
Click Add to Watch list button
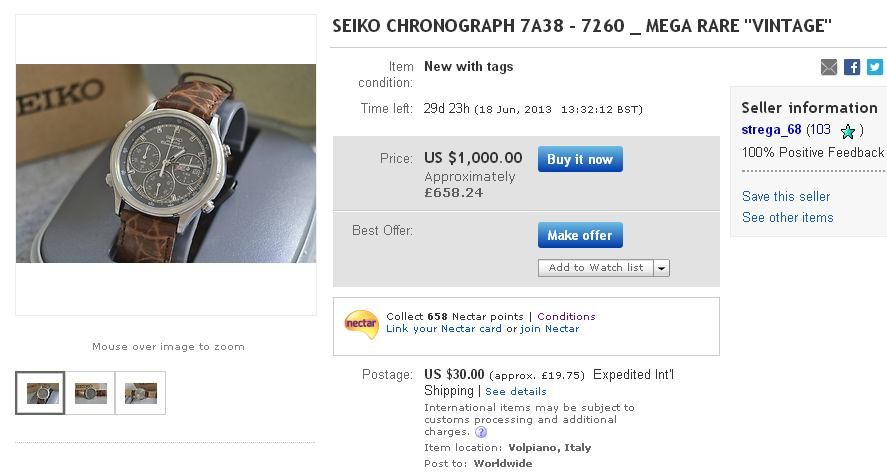tap(595, 268)
